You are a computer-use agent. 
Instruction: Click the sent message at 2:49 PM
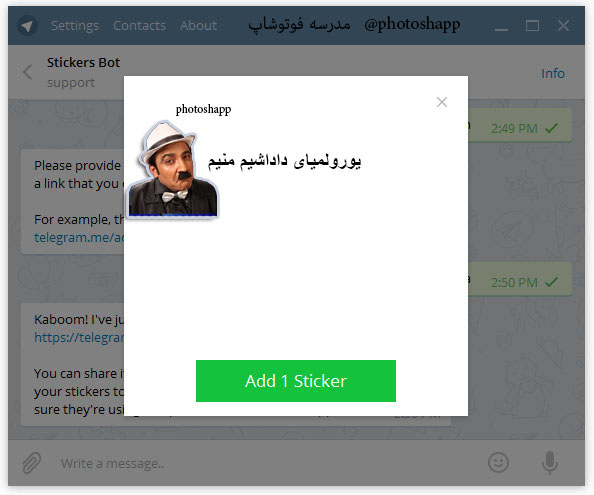click(x=520, y=125)
